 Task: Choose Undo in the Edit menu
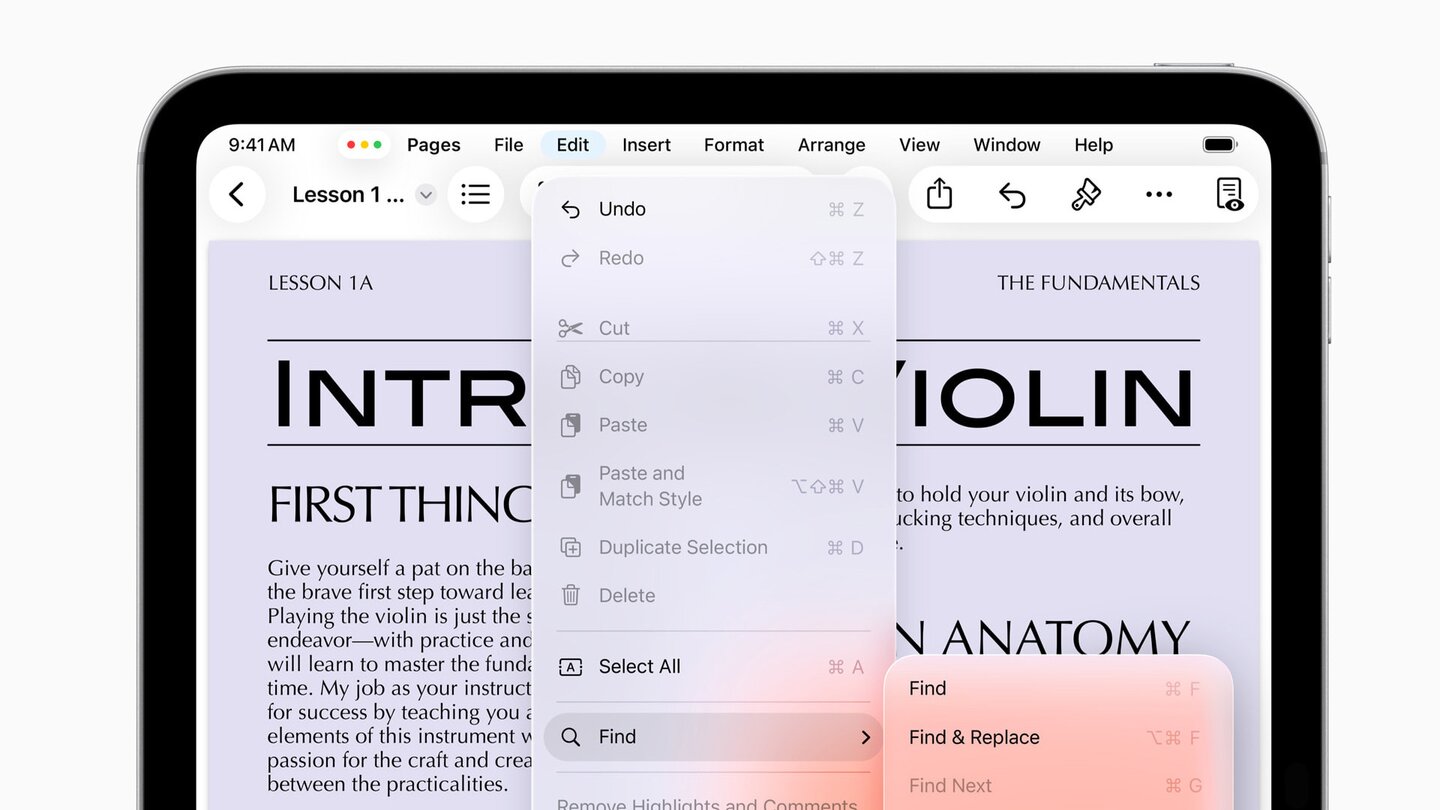tap(713, 209)
